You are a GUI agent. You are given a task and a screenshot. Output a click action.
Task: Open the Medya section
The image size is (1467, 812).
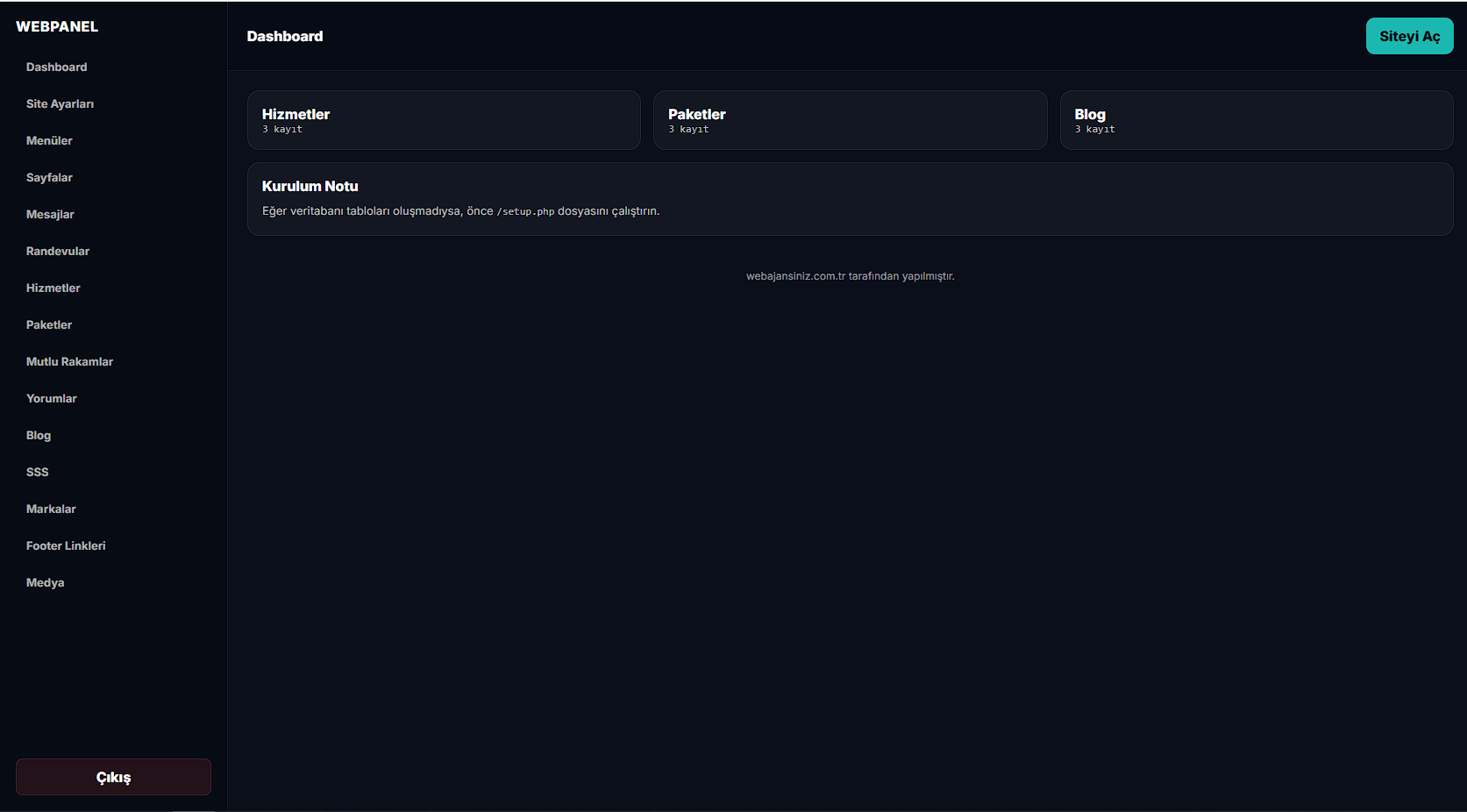point(46,583)
